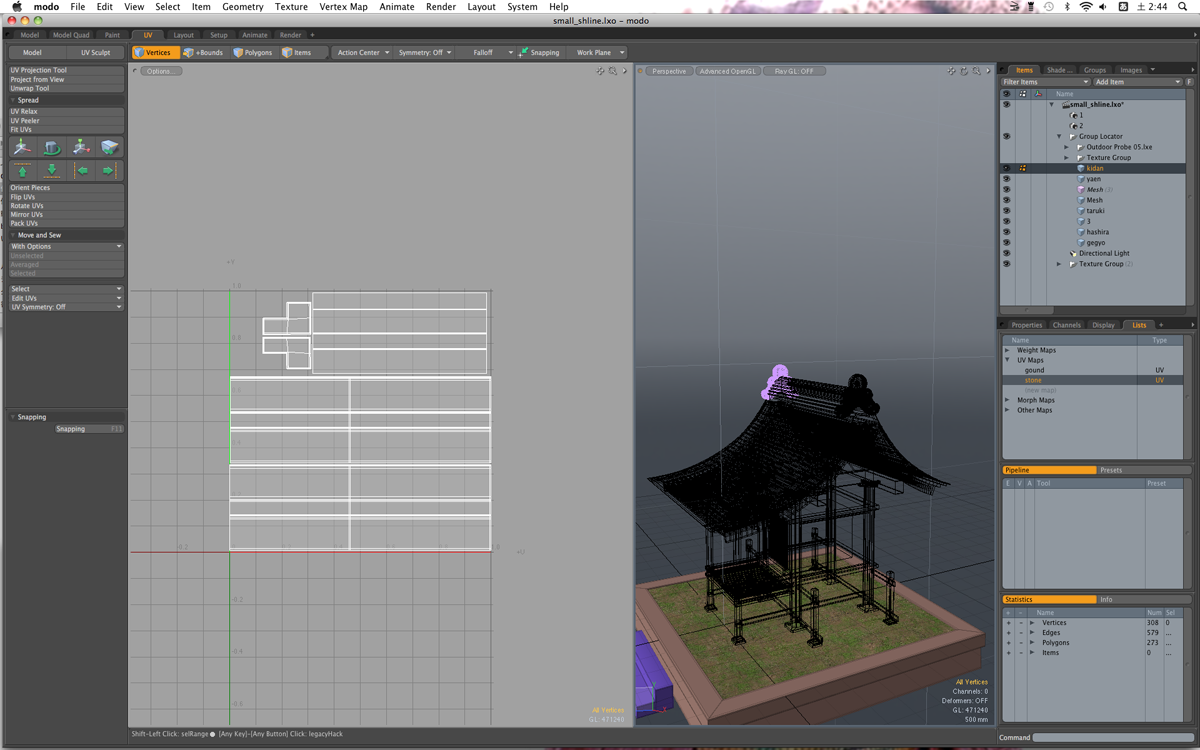Click the Pack UVs button
The width and height of the screenshot is (1200, 750).
click(66, 224)
